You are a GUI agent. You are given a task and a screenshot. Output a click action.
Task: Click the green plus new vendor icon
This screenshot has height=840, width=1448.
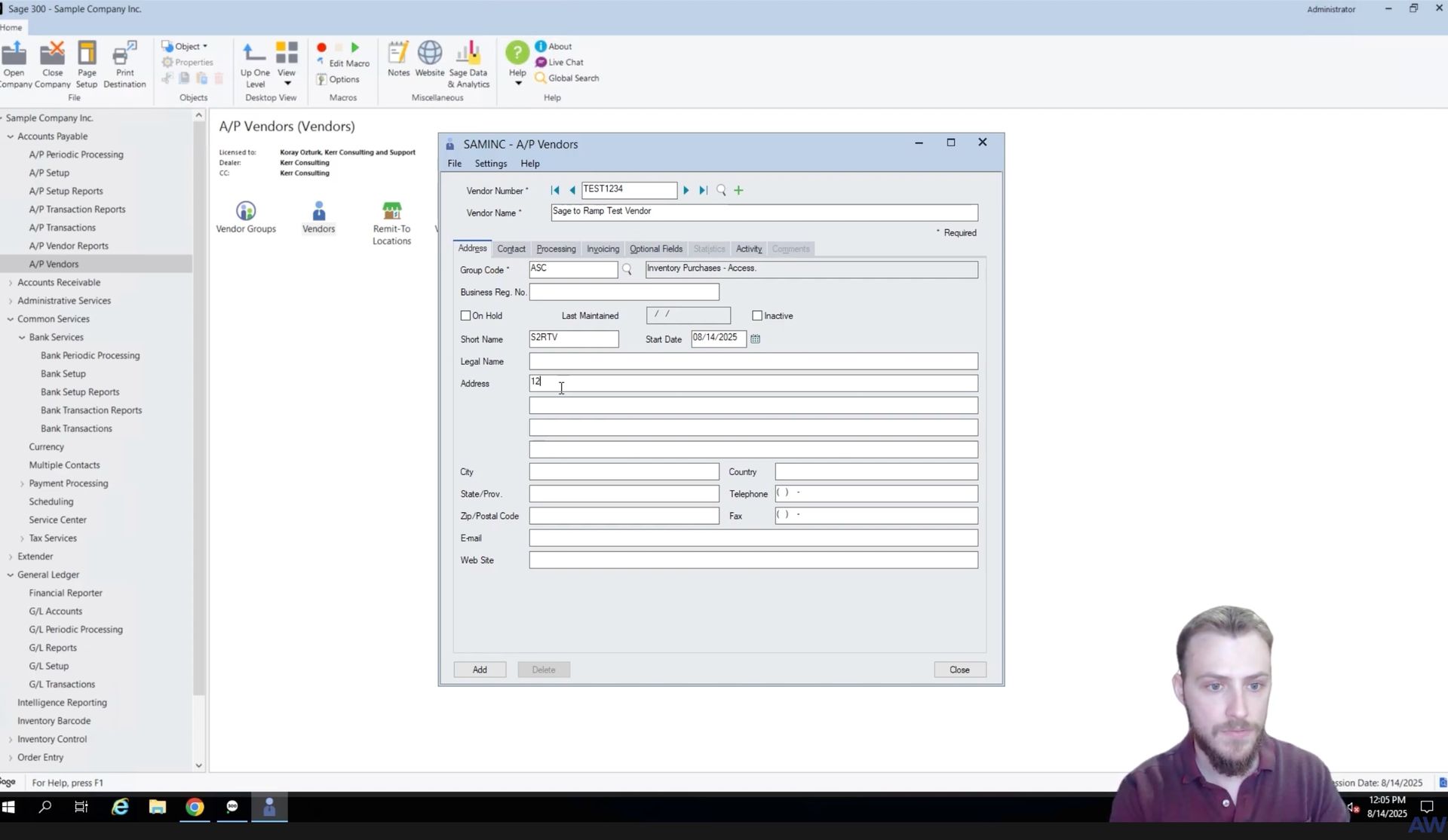coord(738,191)
